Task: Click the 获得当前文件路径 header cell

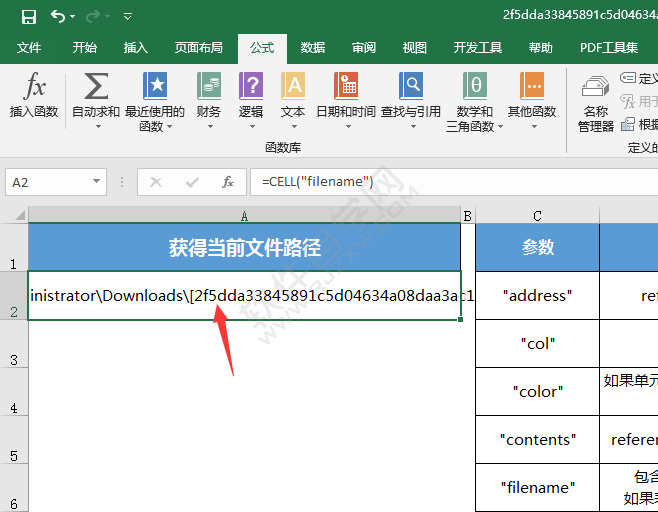Action: tap(244, 248)
